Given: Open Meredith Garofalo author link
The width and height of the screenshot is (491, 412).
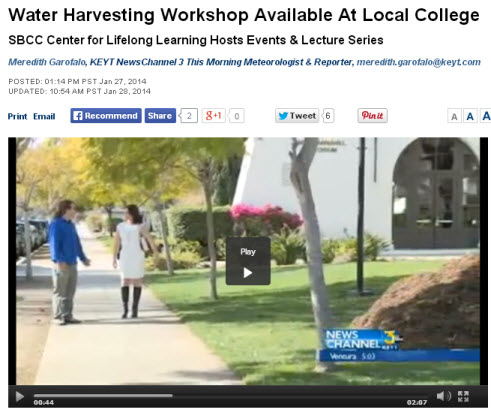Looking at the screenshot, I should (47, 62).
